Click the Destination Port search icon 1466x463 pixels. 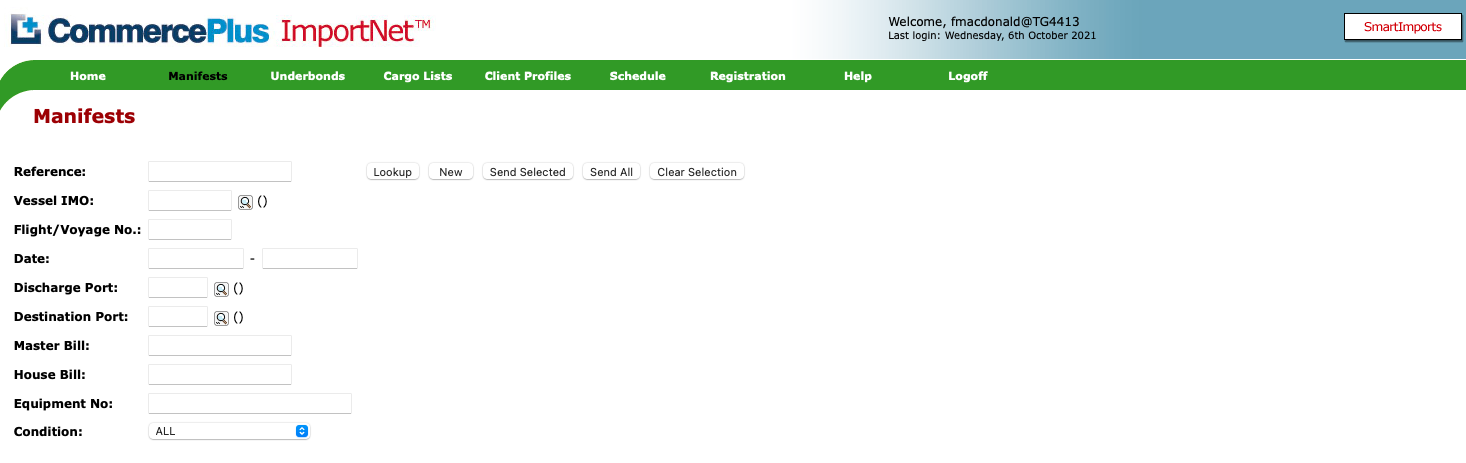coord(221,318)
